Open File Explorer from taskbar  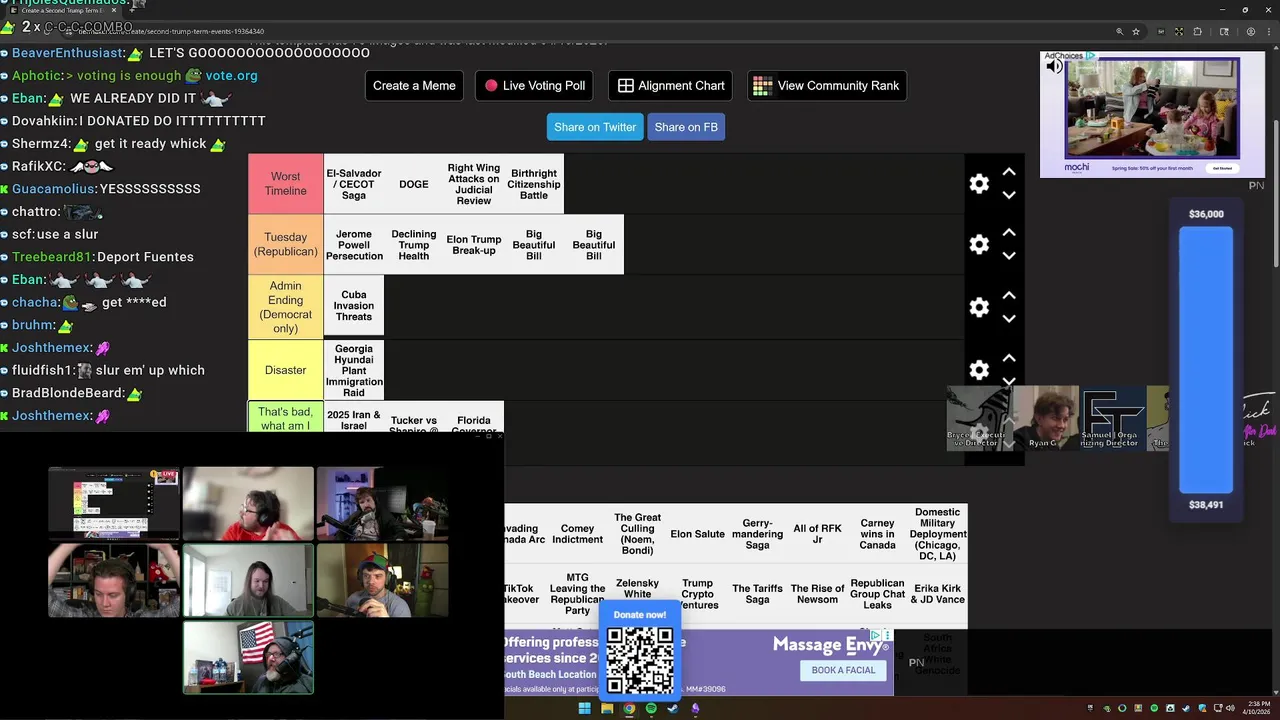click(x=607, y=709)
